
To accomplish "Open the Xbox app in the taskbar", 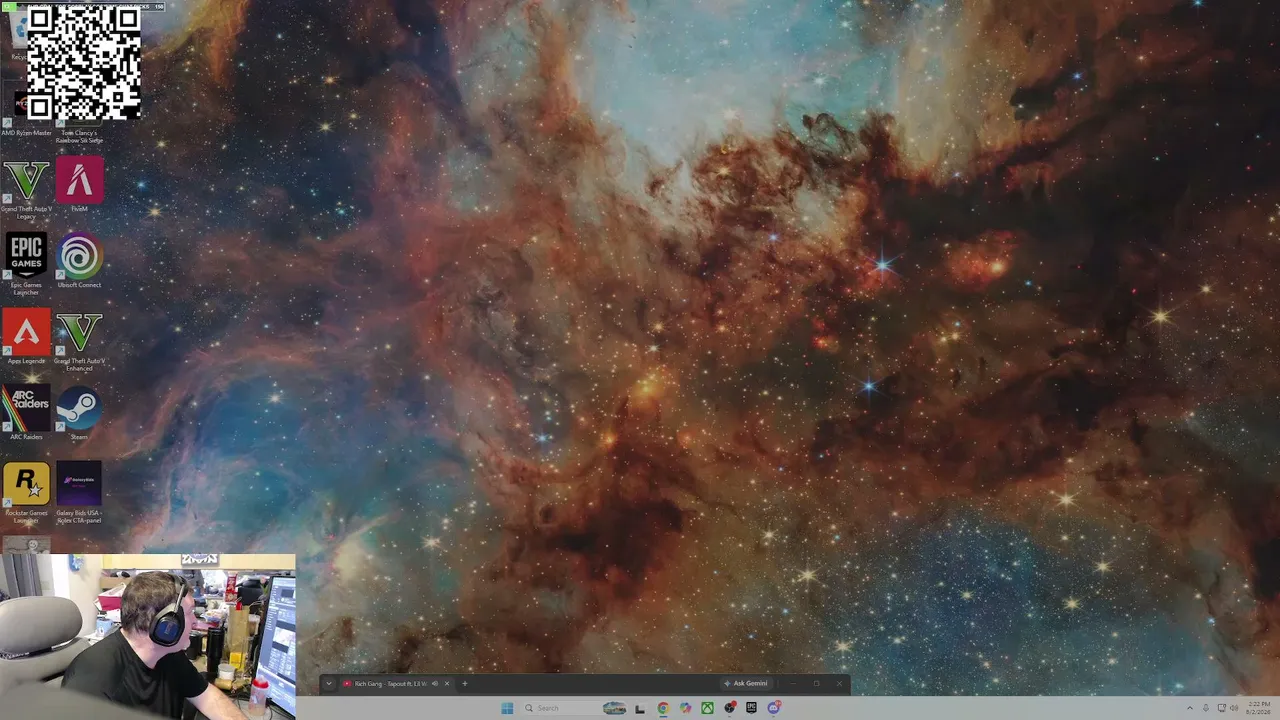I will coord(707,708).
